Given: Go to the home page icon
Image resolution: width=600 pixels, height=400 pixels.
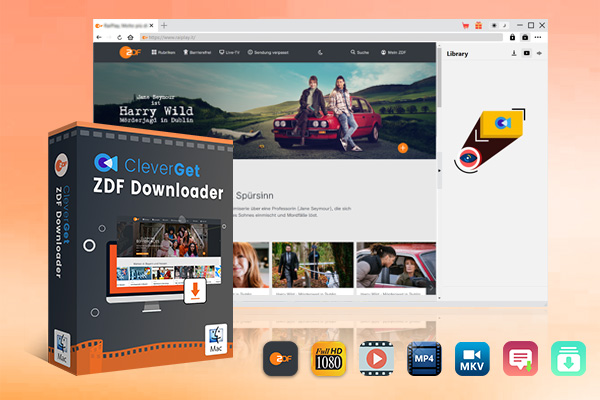Looking at the screenshot, I should (130, 37).
